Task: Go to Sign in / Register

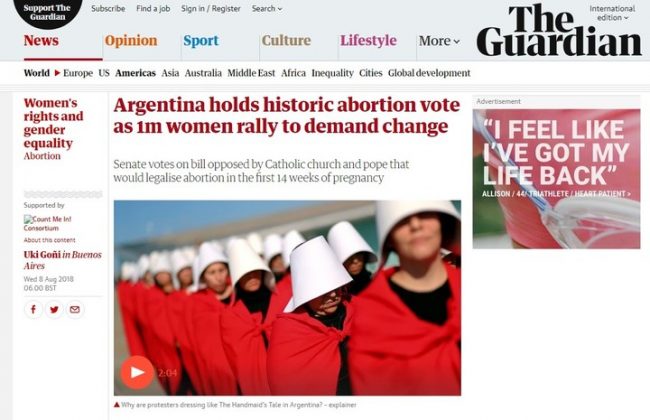Action: point(211,8)
